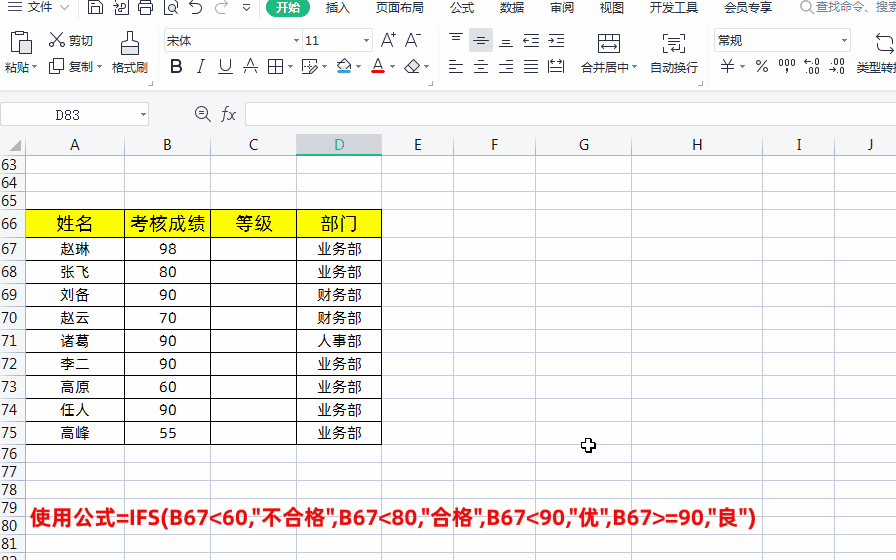The width and height of the screenshot is (896, 560).
Task: Click the Print icon in quick access toolbar
Action: pyautogui.click(x=146, y=7)
